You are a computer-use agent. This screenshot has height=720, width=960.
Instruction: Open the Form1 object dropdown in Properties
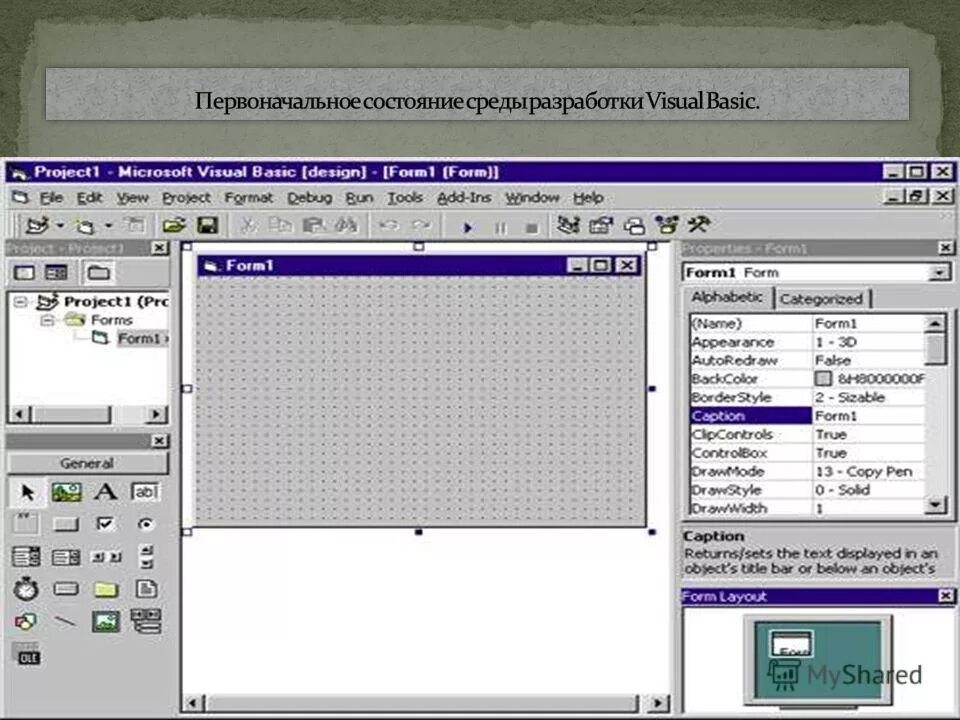(939, 273)
